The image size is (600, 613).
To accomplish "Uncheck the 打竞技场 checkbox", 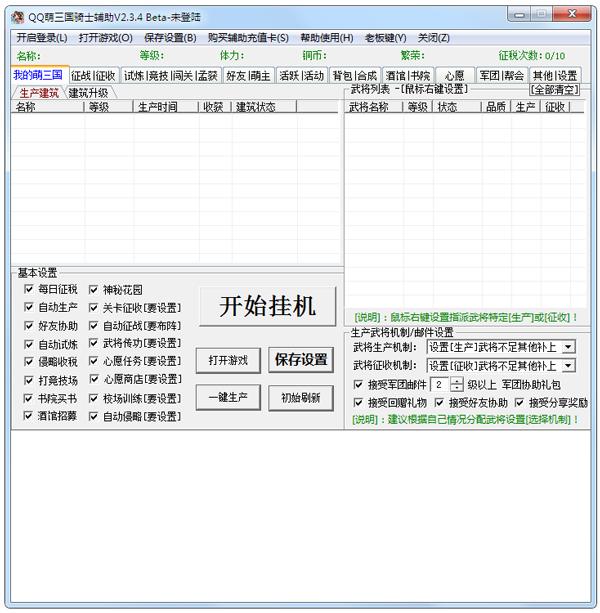I will tap(28, 380).
